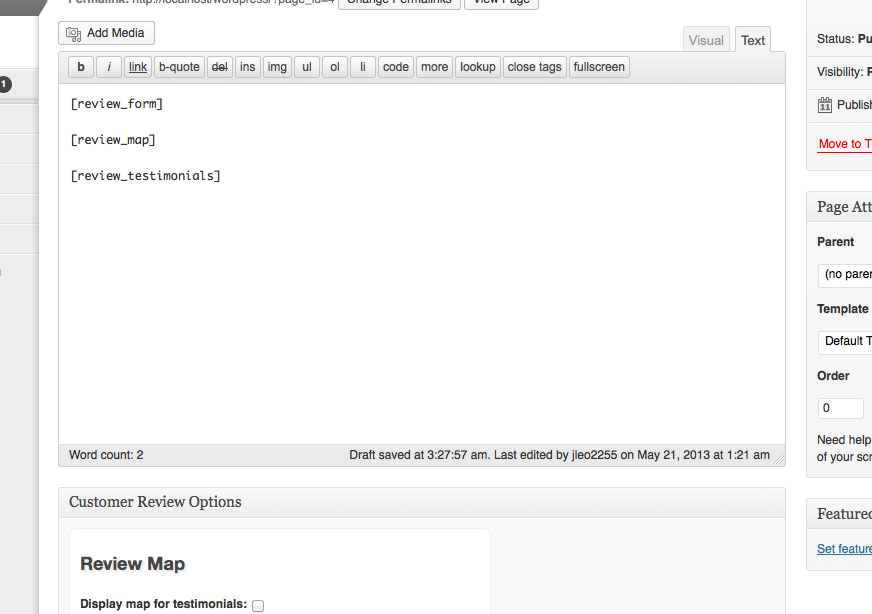Viewport: 872px width, 614px height.
Task: Click Move to Trash link
Action: tap(845, 144)
